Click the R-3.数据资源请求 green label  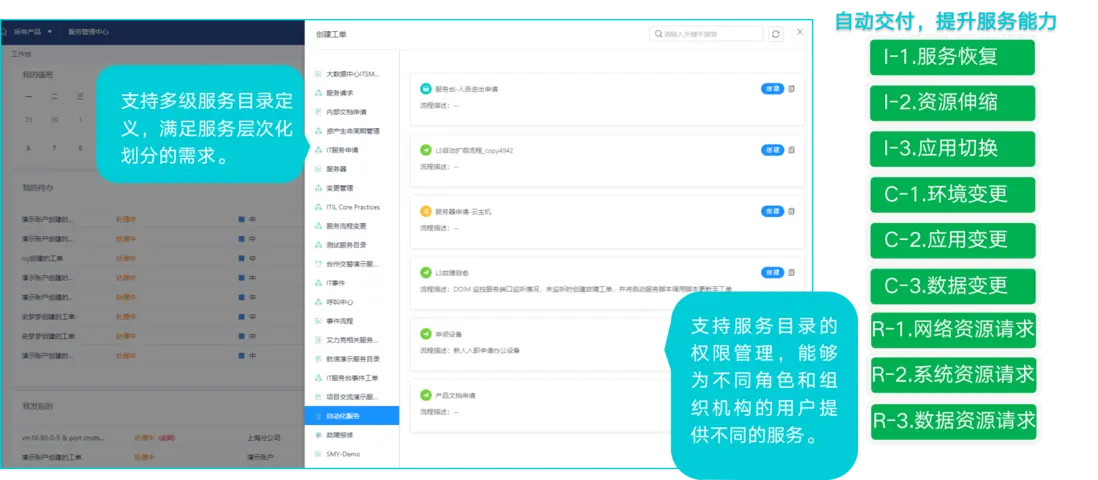(953, 421)
